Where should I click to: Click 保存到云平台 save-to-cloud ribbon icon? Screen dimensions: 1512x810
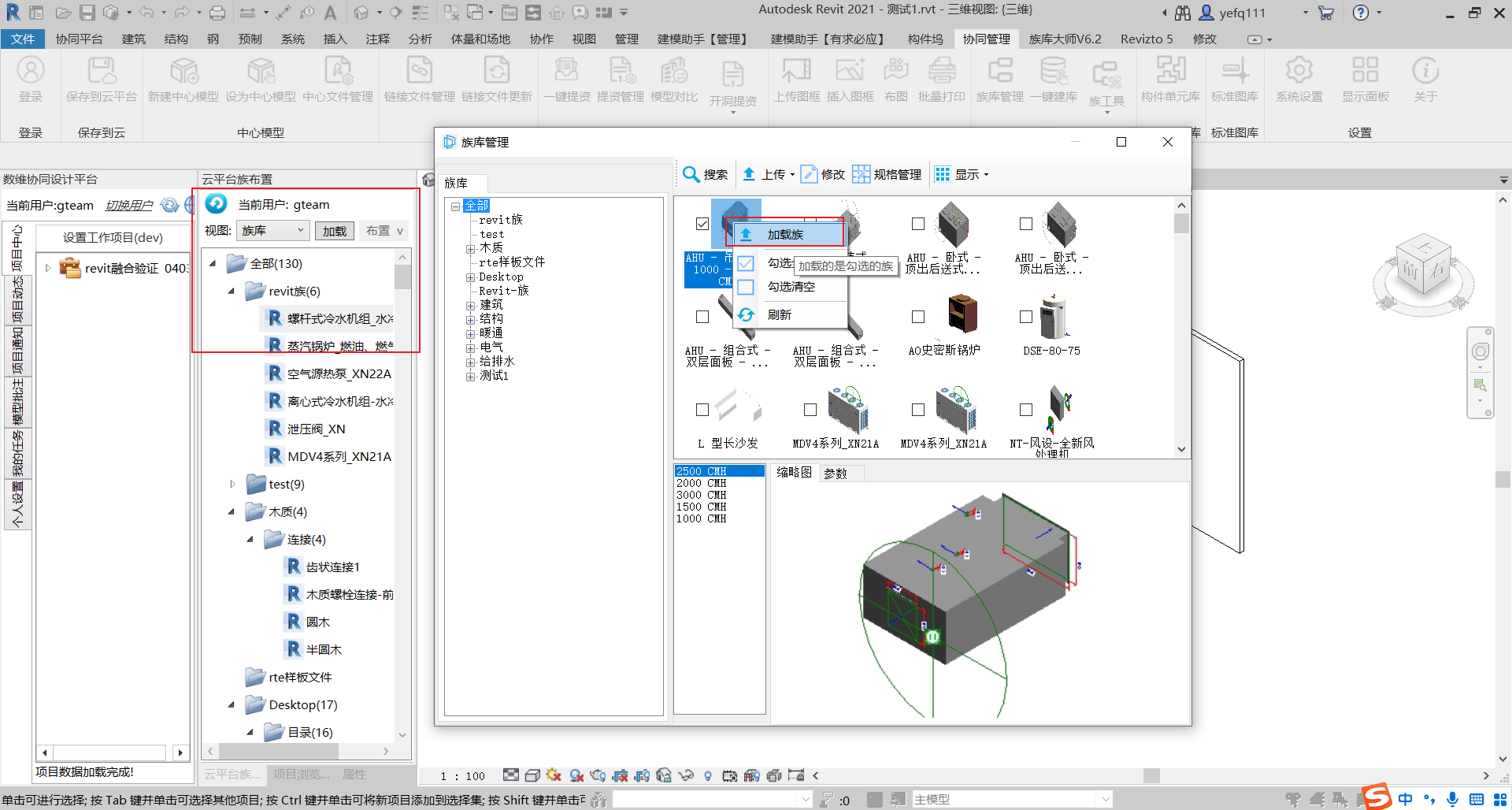(102, 71)
